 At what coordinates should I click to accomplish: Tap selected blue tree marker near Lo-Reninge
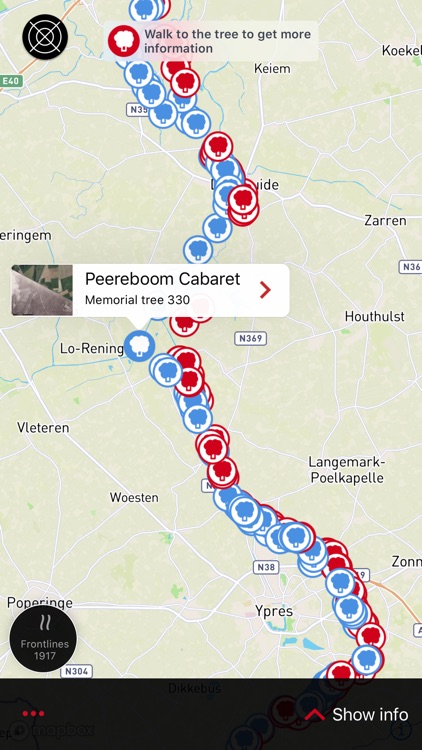[140, 346]
